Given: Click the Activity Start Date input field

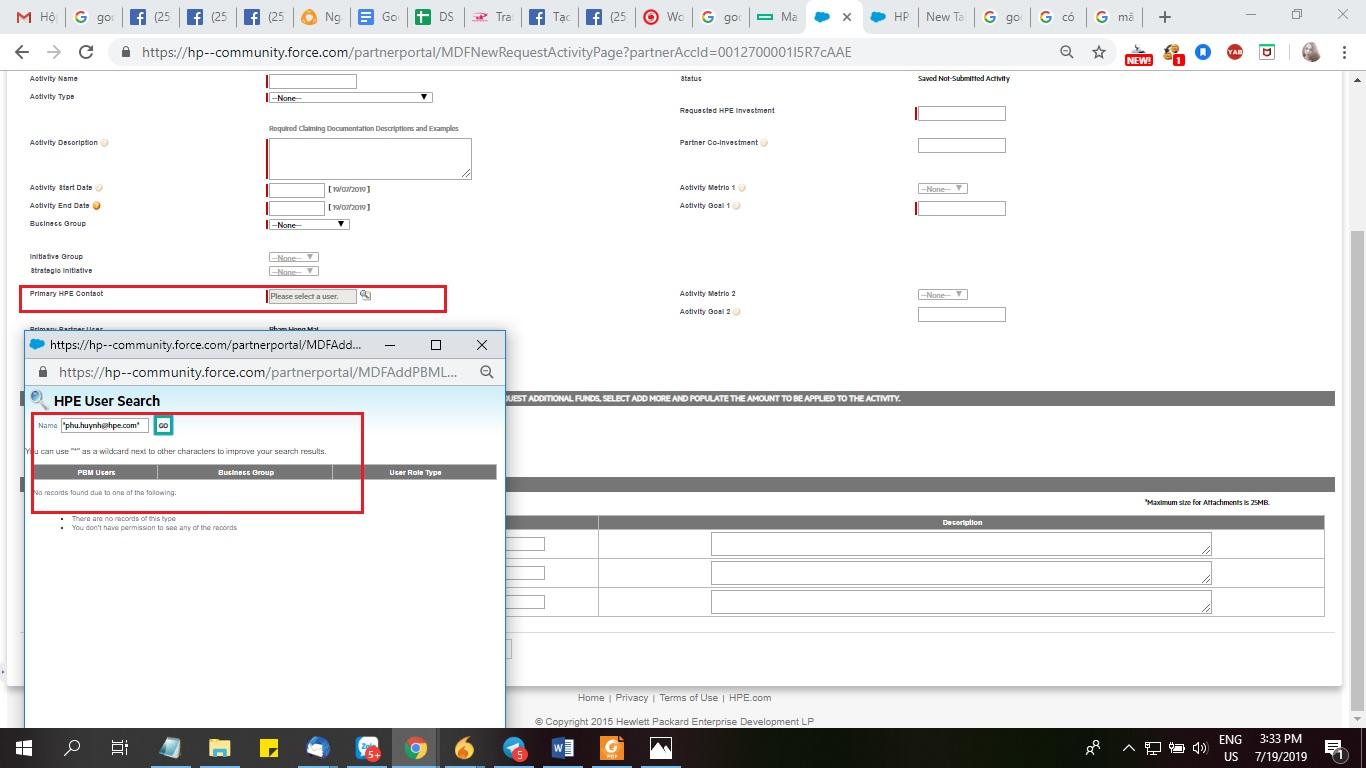Looking at the screenshot, I should pos(296,190).
